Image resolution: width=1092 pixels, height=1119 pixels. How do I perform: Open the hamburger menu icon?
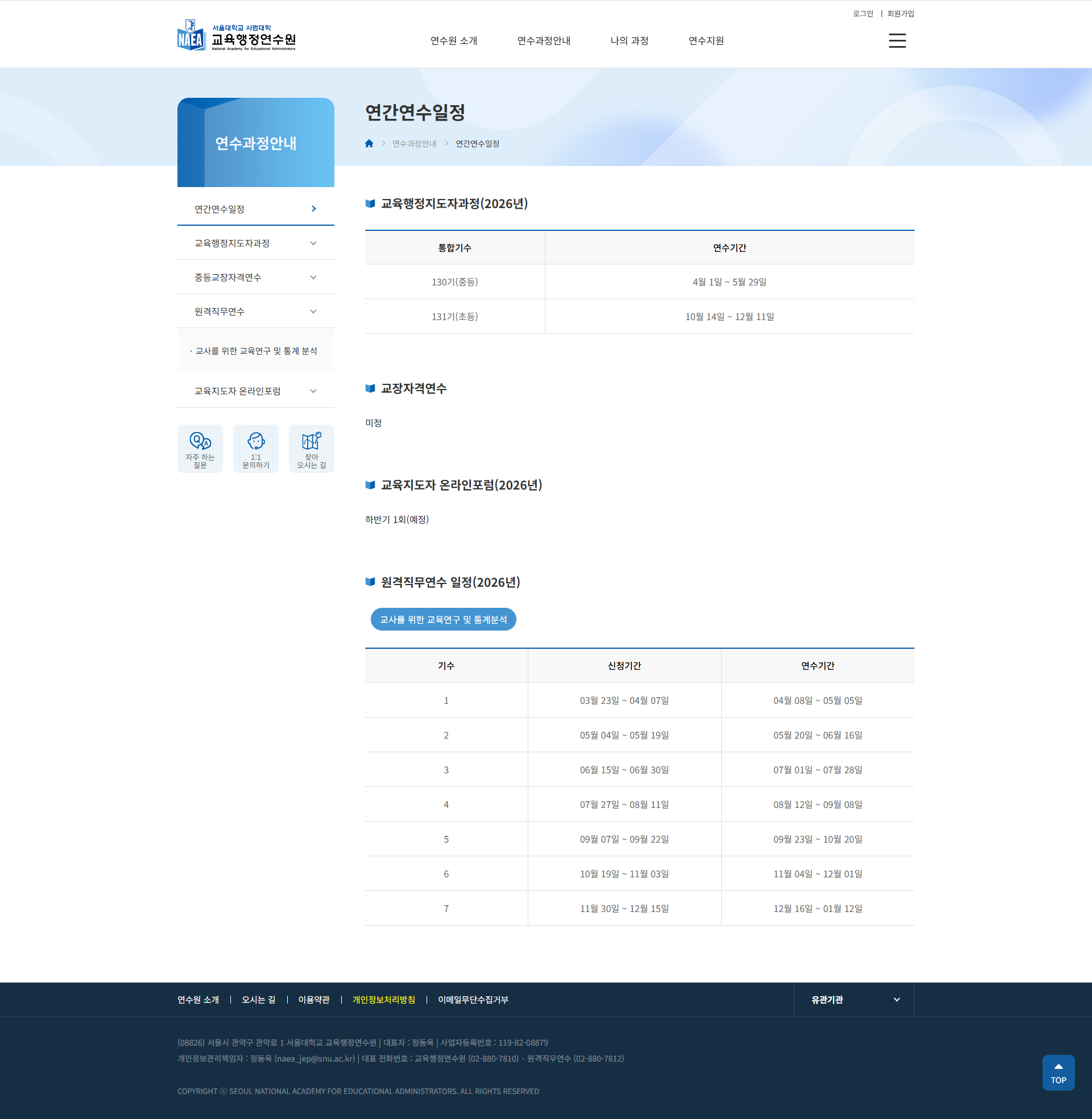click(897, 41)
